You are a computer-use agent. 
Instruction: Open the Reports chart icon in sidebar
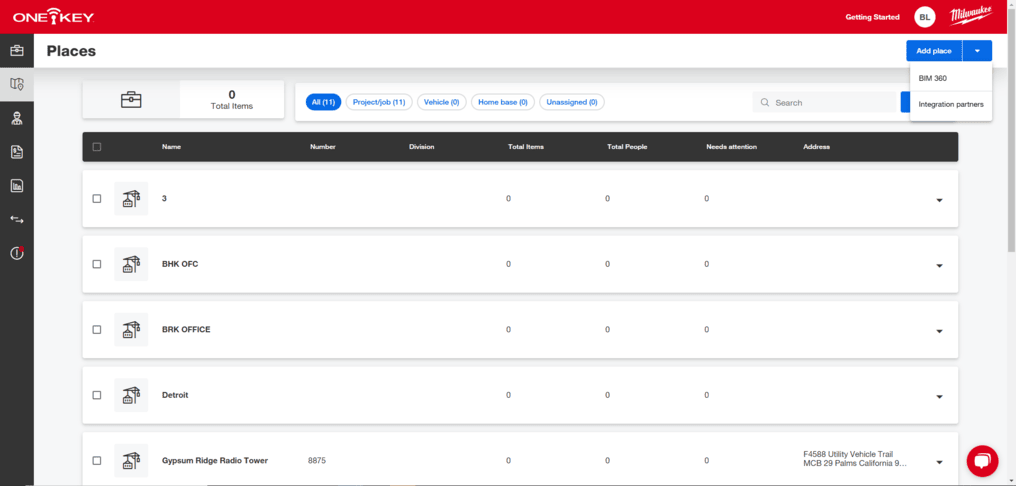coord(17,185)
